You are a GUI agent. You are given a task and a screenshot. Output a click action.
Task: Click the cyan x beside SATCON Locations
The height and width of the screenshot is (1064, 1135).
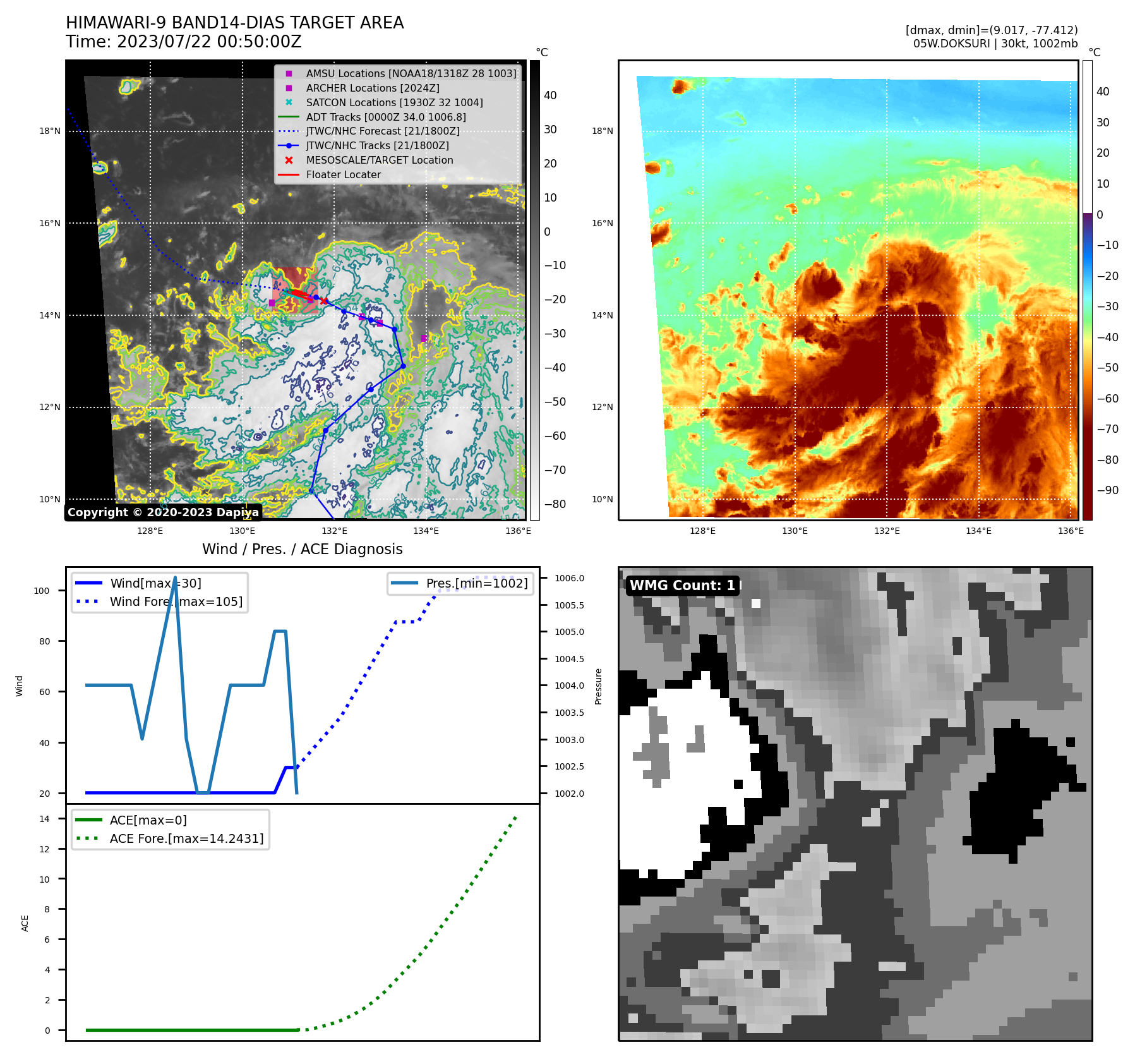(289, 102)
